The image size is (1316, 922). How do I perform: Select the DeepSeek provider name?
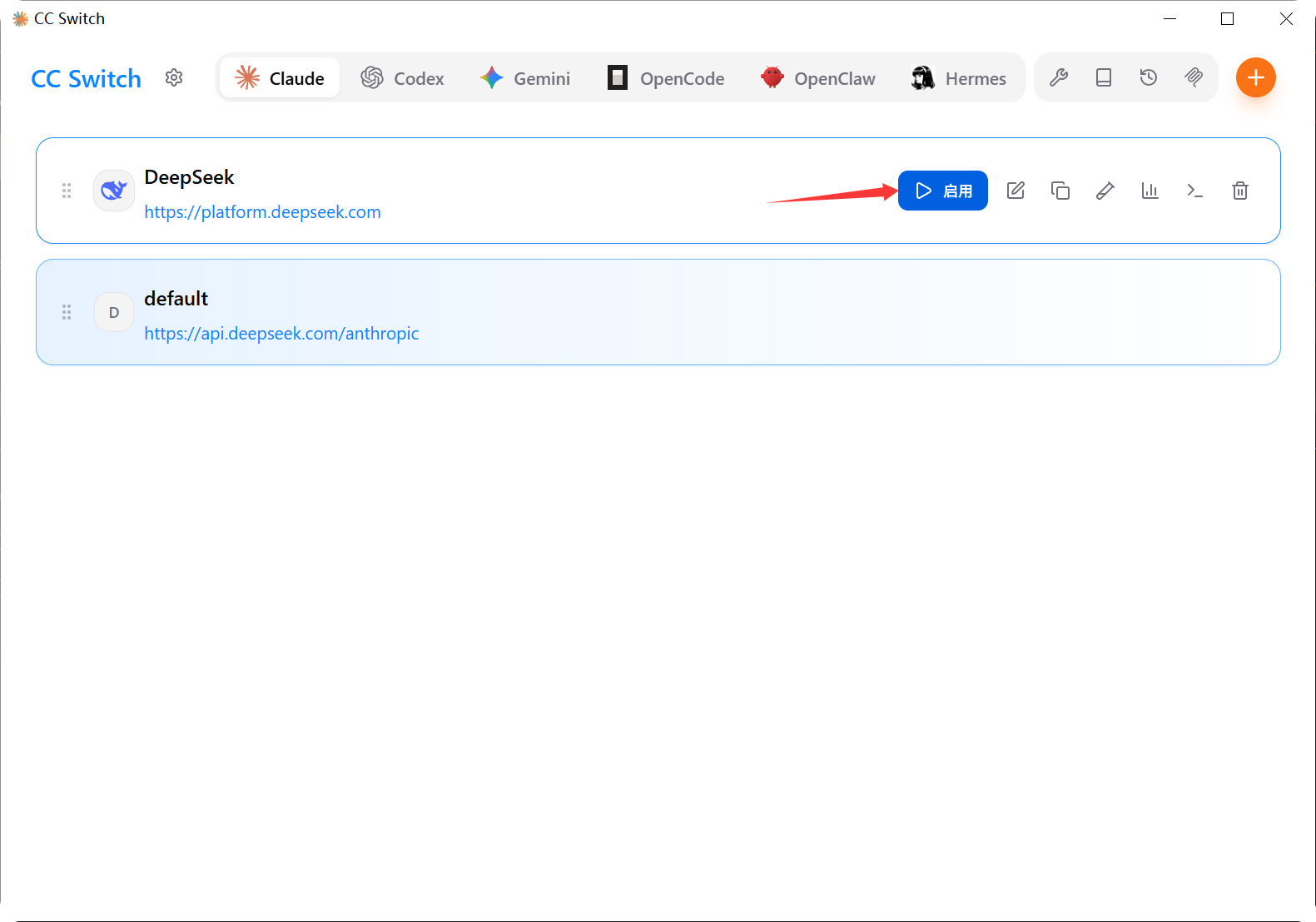click(x=189, y=177)
